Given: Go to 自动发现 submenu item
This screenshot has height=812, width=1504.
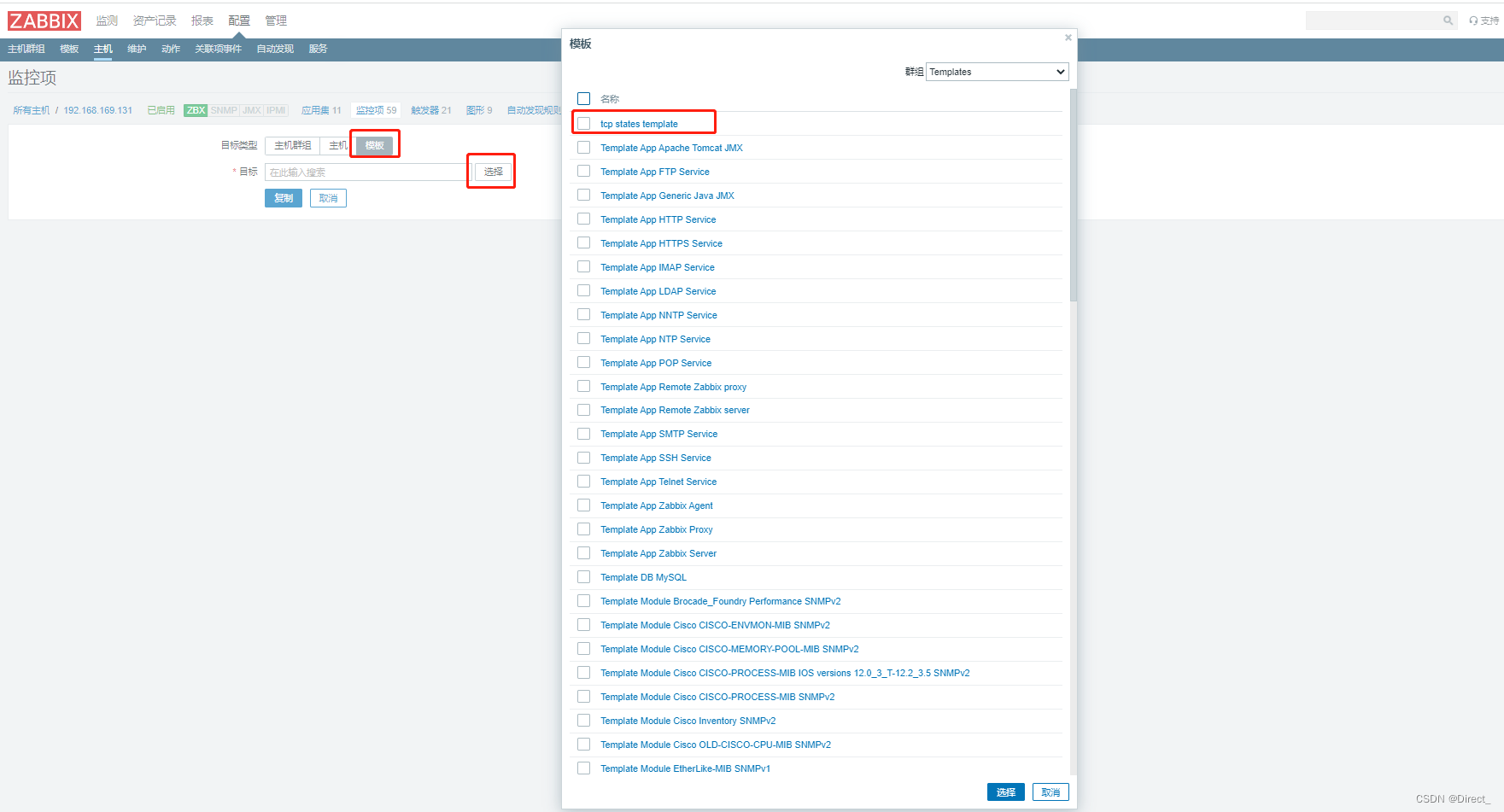Looking at the screenshot, I should click(275, 49).
